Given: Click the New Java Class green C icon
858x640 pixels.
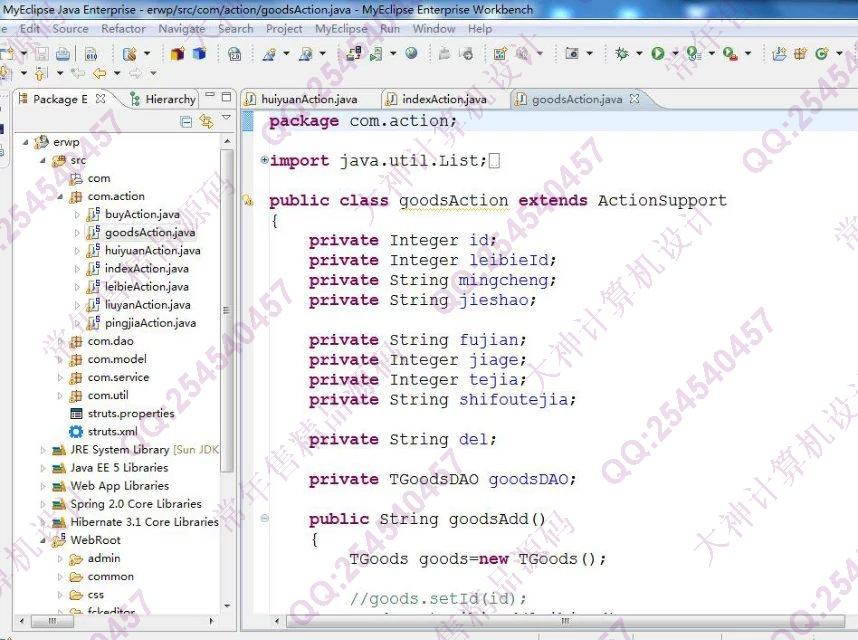Looking at the screenshot, I should pos(821,53).
